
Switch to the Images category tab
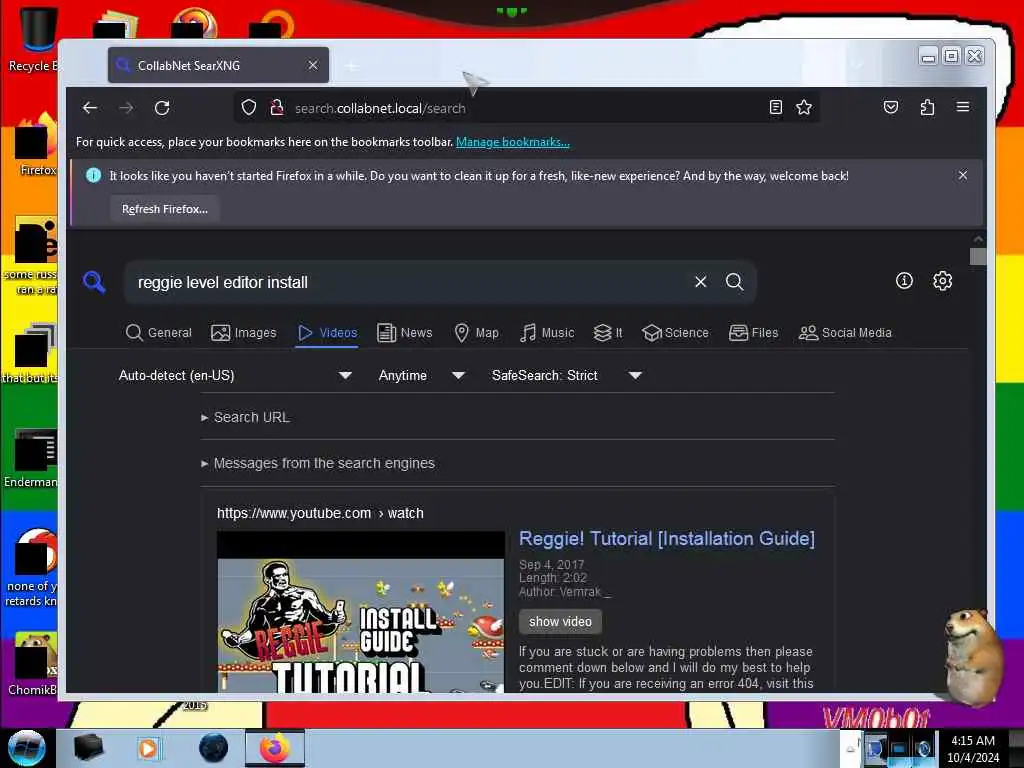244,333
